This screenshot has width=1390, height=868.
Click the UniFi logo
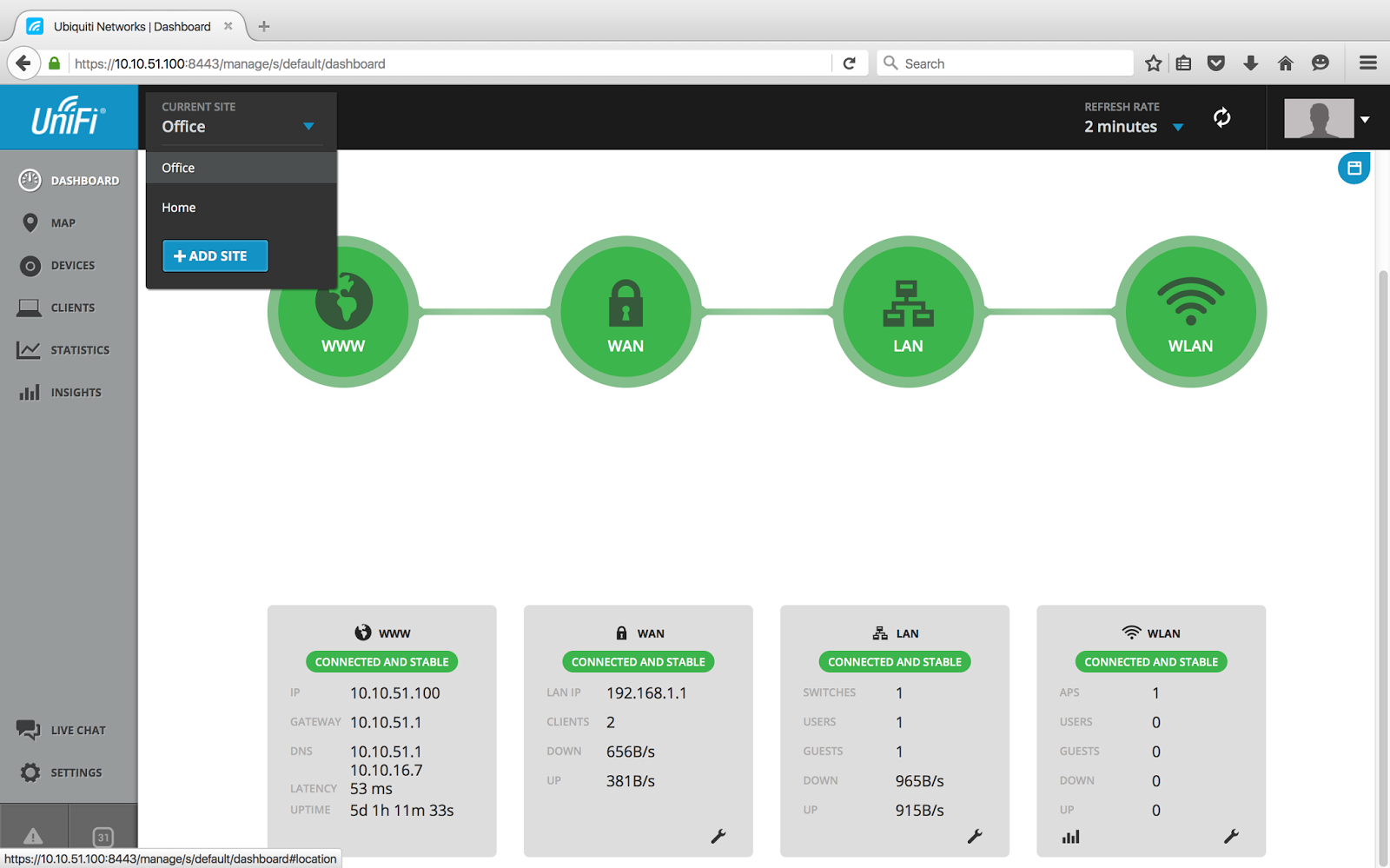pyautogui.click(x=69, y=116)
